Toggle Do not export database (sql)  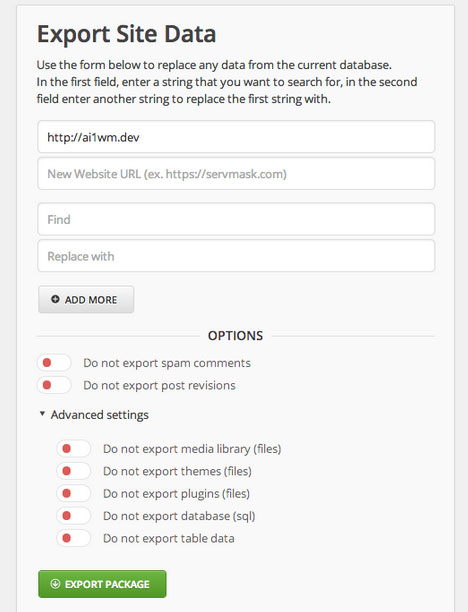point(74,516)
